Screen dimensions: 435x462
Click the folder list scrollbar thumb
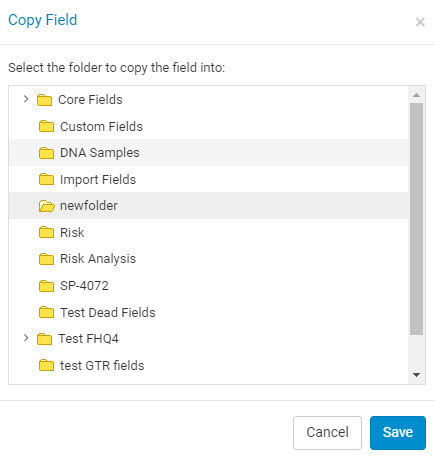click(x=416, y=219)
